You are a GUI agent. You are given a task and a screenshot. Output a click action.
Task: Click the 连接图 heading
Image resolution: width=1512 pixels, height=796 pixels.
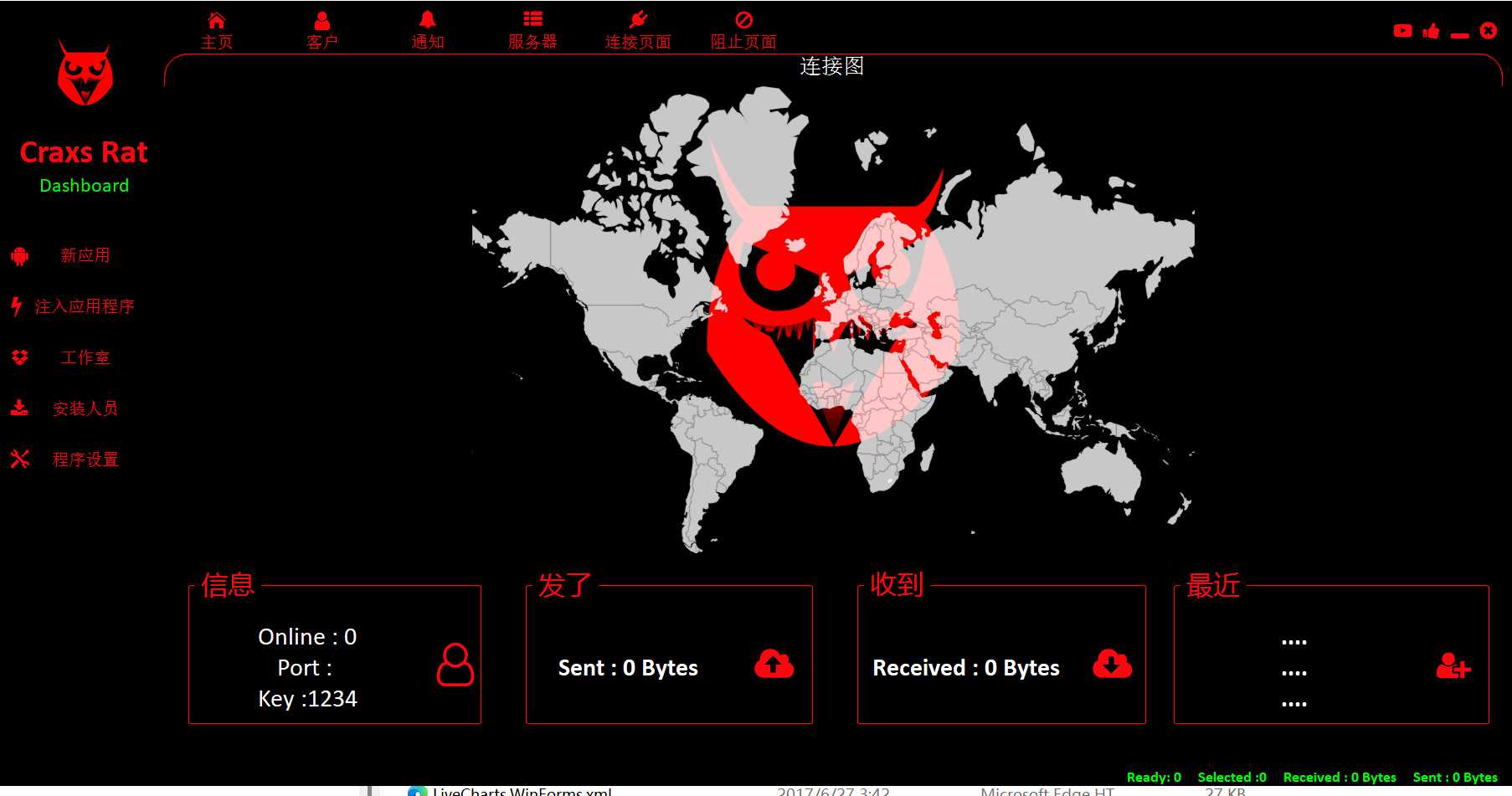coord(831,66)
